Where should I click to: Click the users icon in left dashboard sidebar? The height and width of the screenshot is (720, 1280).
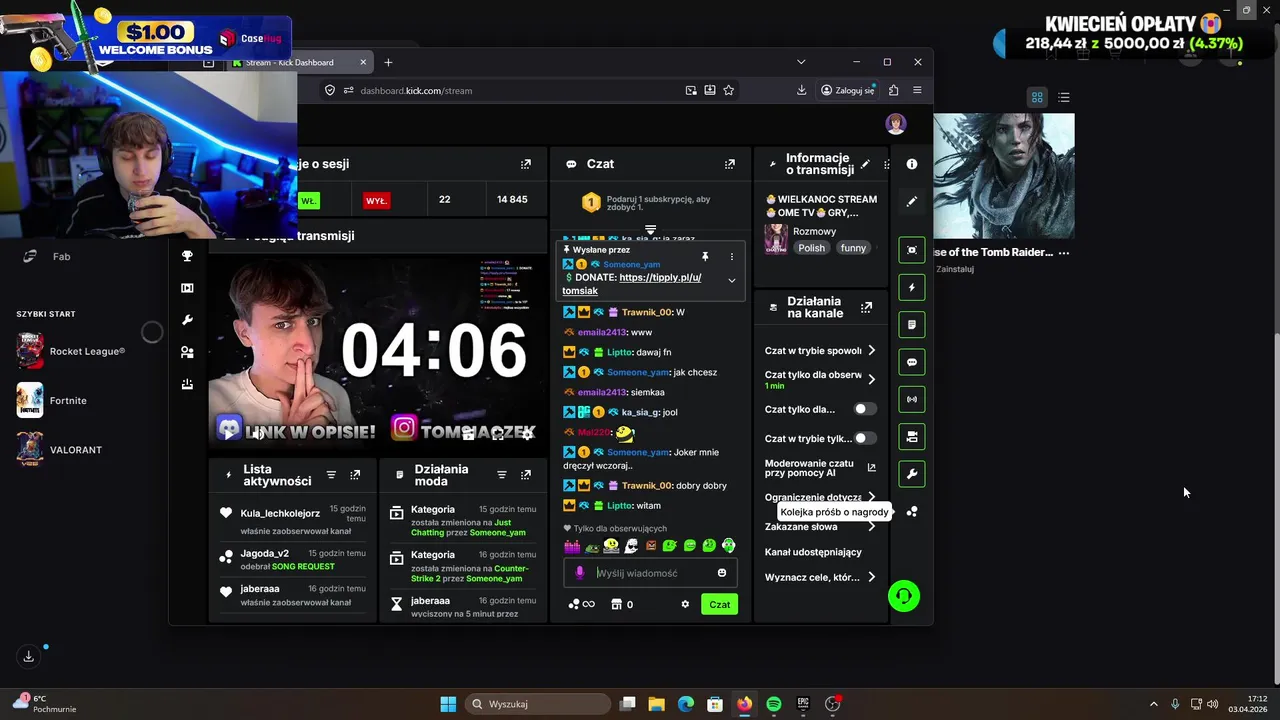(187, 352)
